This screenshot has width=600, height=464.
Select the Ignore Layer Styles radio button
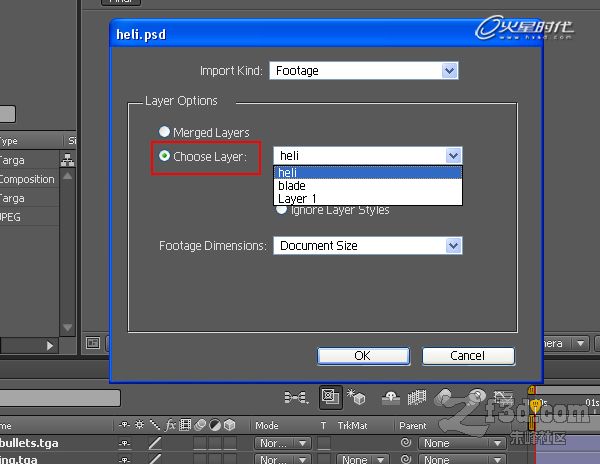coord(282,210)
